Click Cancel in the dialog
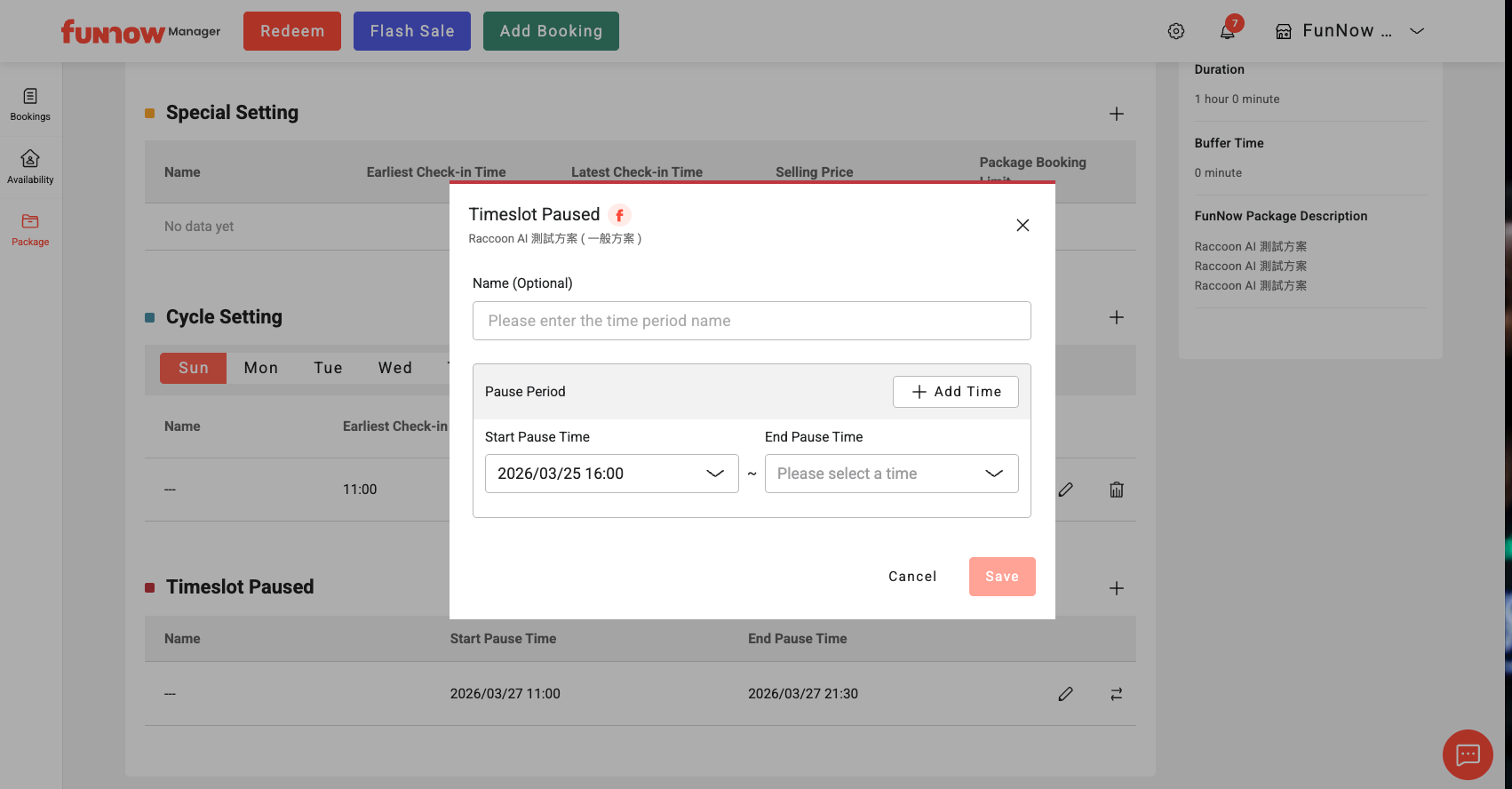The image size is (1512, 789). [x=912, y=577]
